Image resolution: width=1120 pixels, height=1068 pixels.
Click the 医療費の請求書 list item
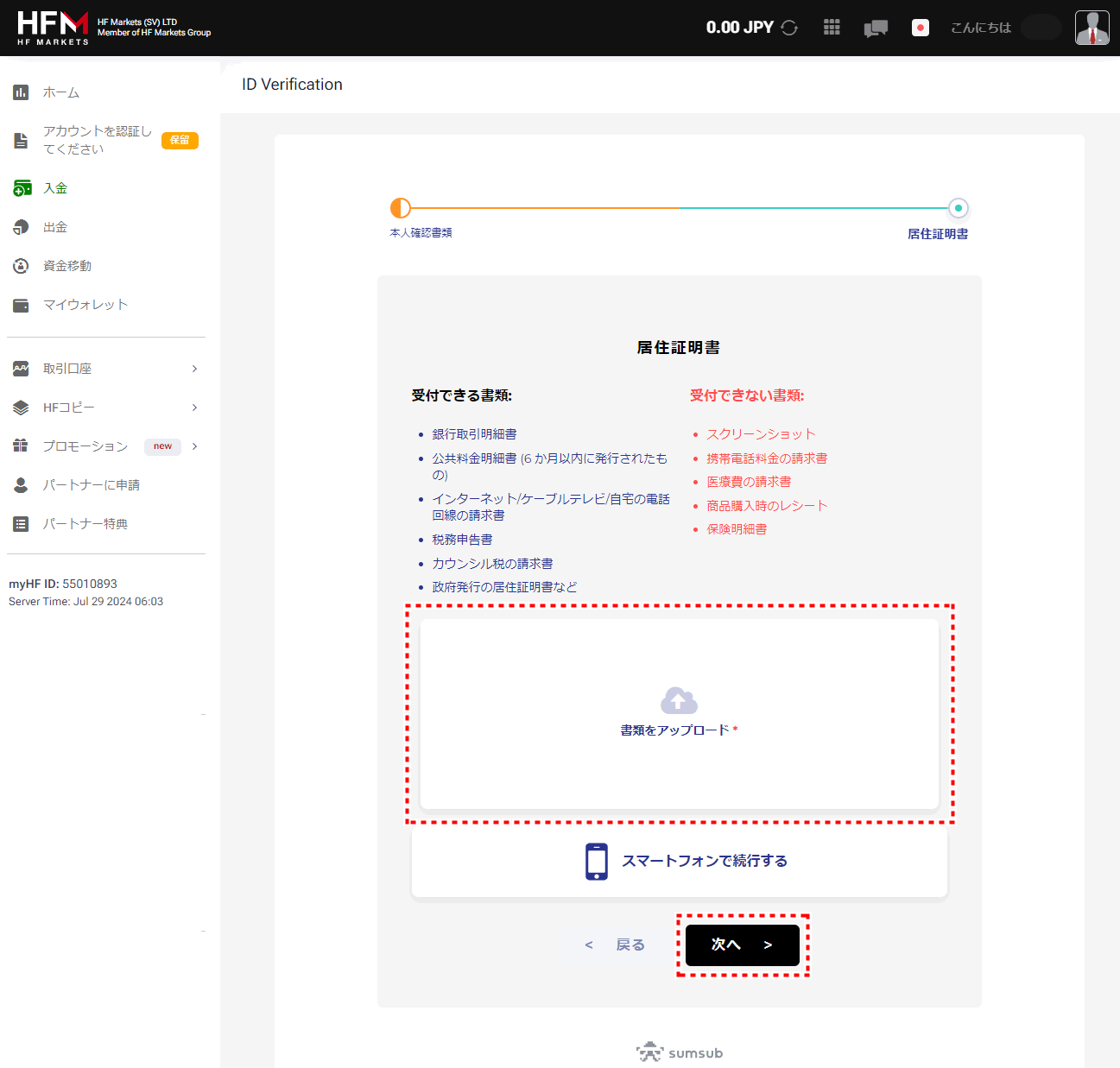tap(750, 482)
